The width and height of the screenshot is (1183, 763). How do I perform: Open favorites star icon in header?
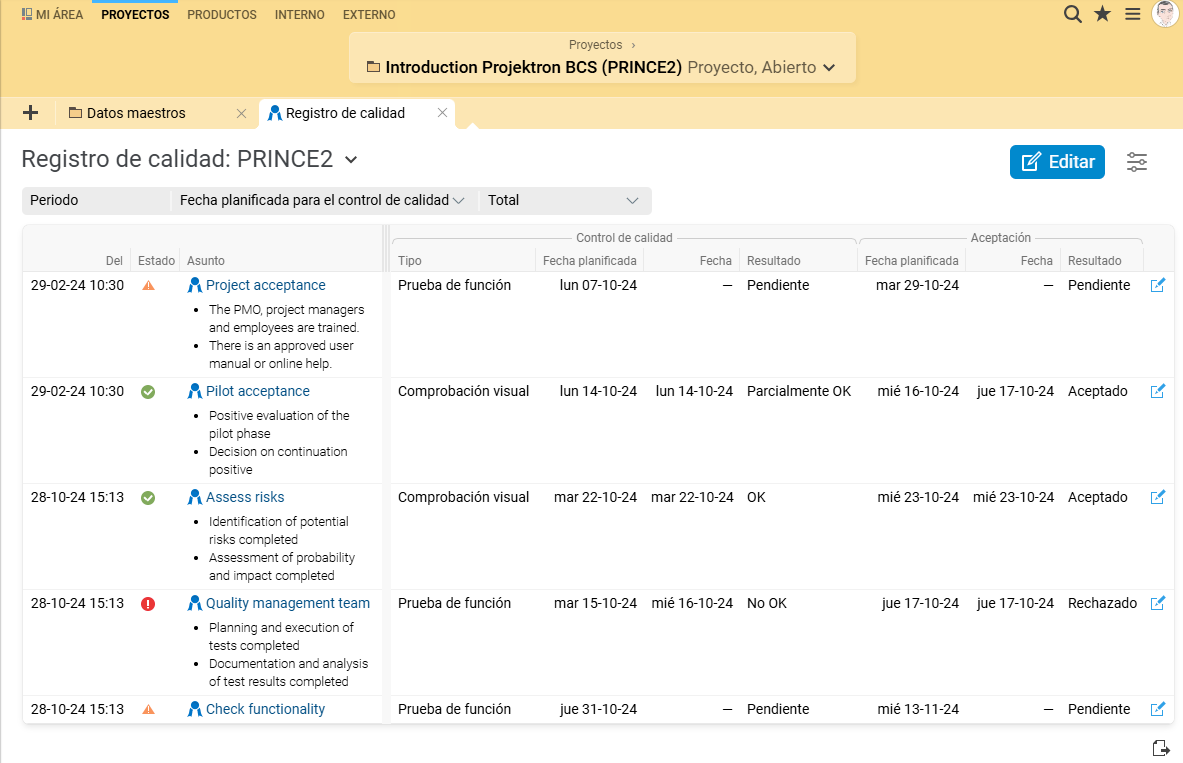tap(1102, 14)
